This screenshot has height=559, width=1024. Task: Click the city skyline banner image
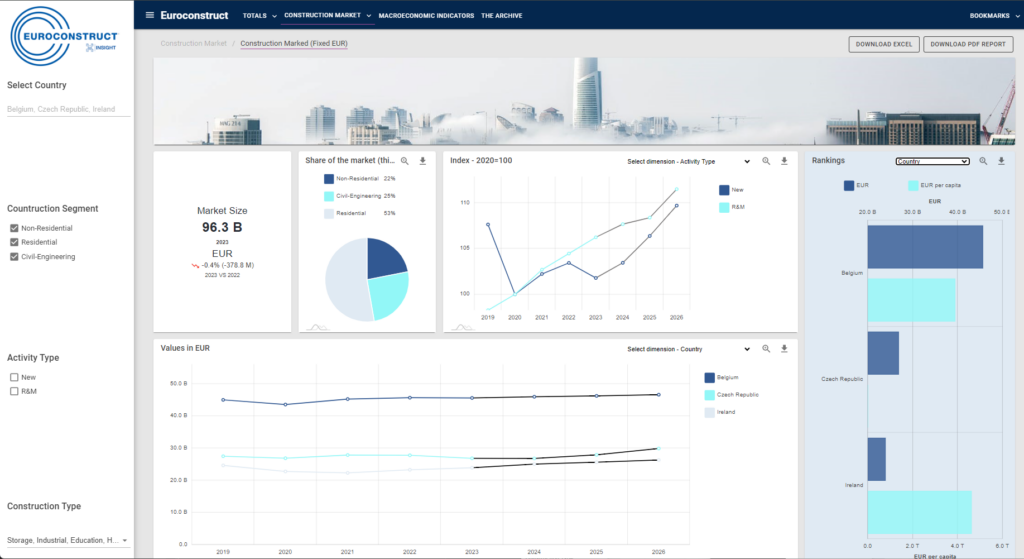click(584, 101)
